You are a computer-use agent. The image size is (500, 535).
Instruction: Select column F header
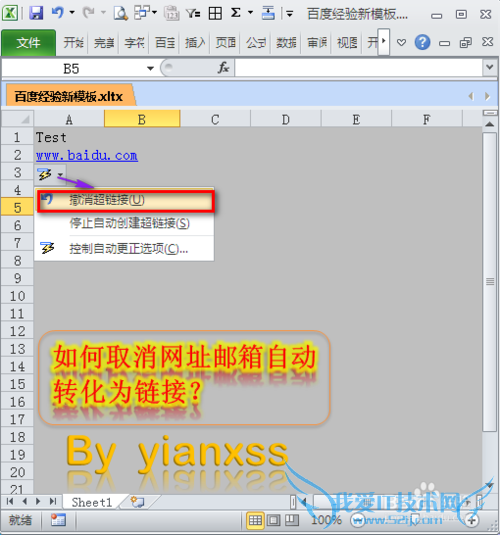click(x=427, y=119)
